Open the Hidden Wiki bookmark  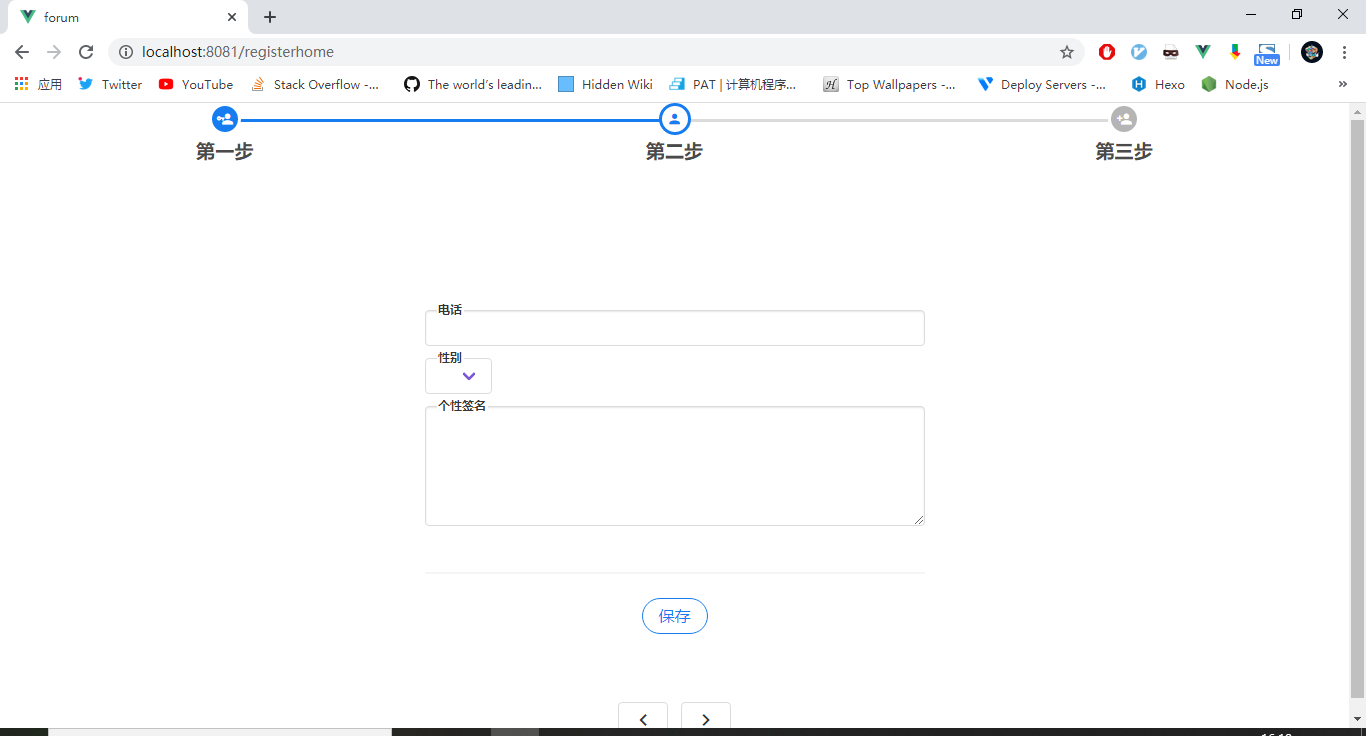click(605, 85)
